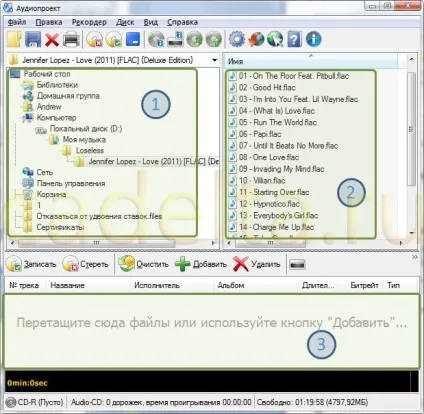The image size is (424, 414).
Task: Select the Loseless folder in tree
Action: 89,151
